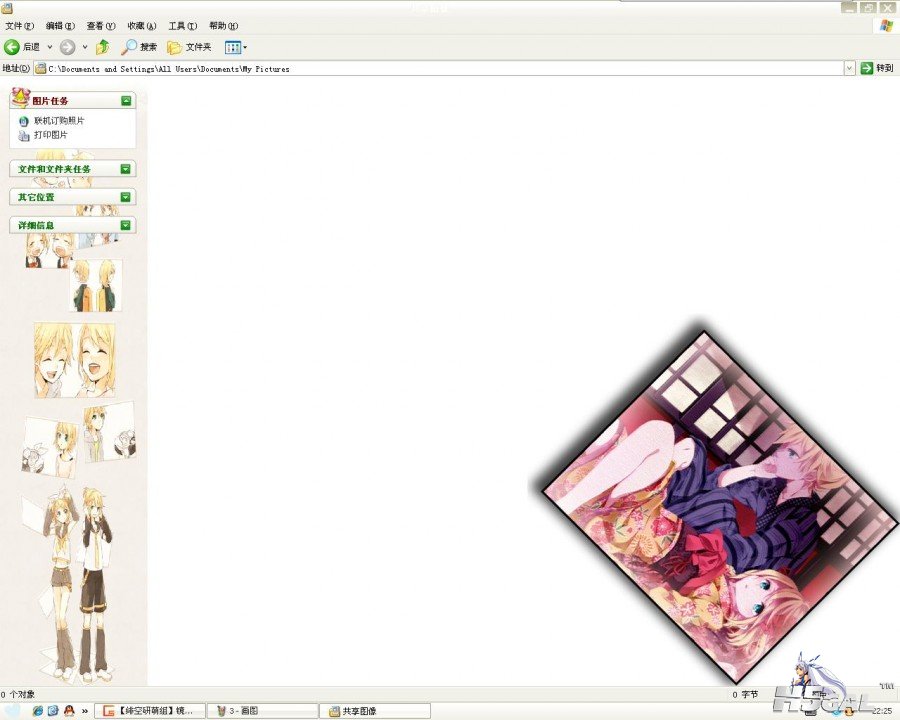Switch to 共享图像 taskbar window

pos(375,711)
